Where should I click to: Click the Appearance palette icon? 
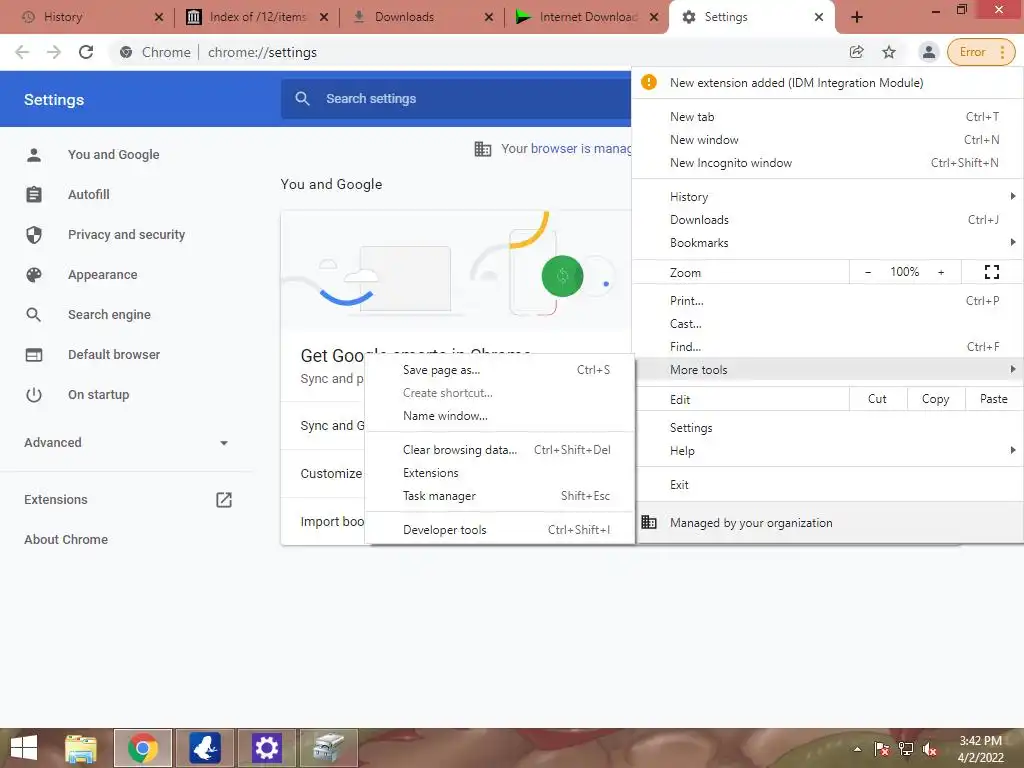(x=34, y=275)
